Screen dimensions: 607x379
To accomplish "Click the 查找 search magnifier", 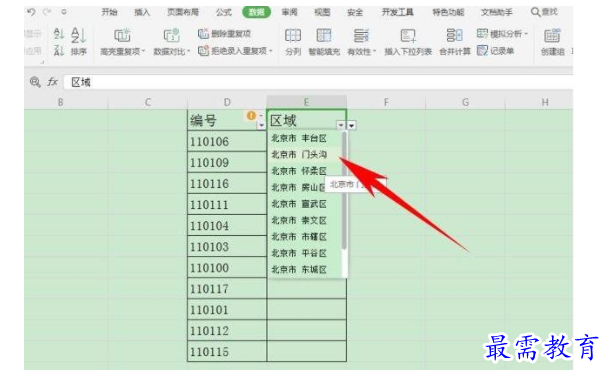I will 536,12.
